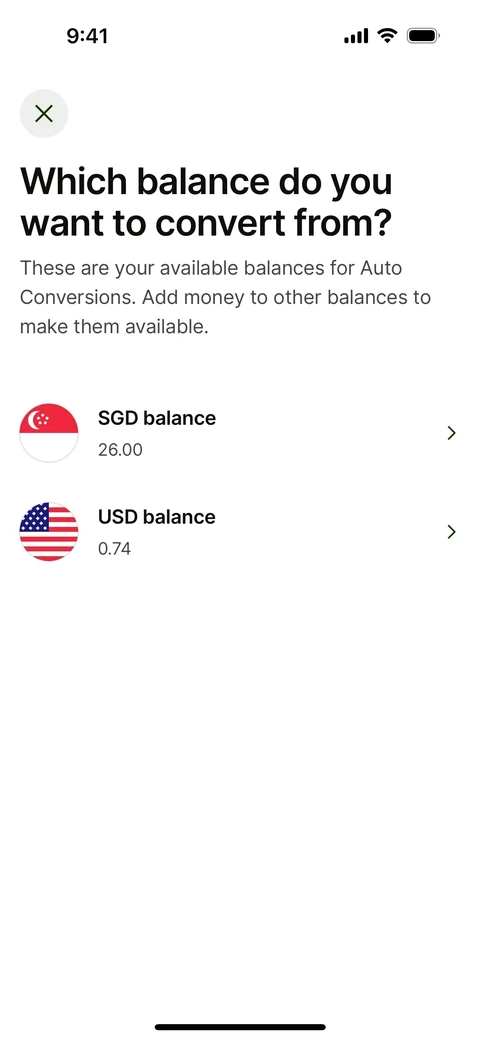
Task: Tap the battery icon in status bar
Action: [424, 35]
